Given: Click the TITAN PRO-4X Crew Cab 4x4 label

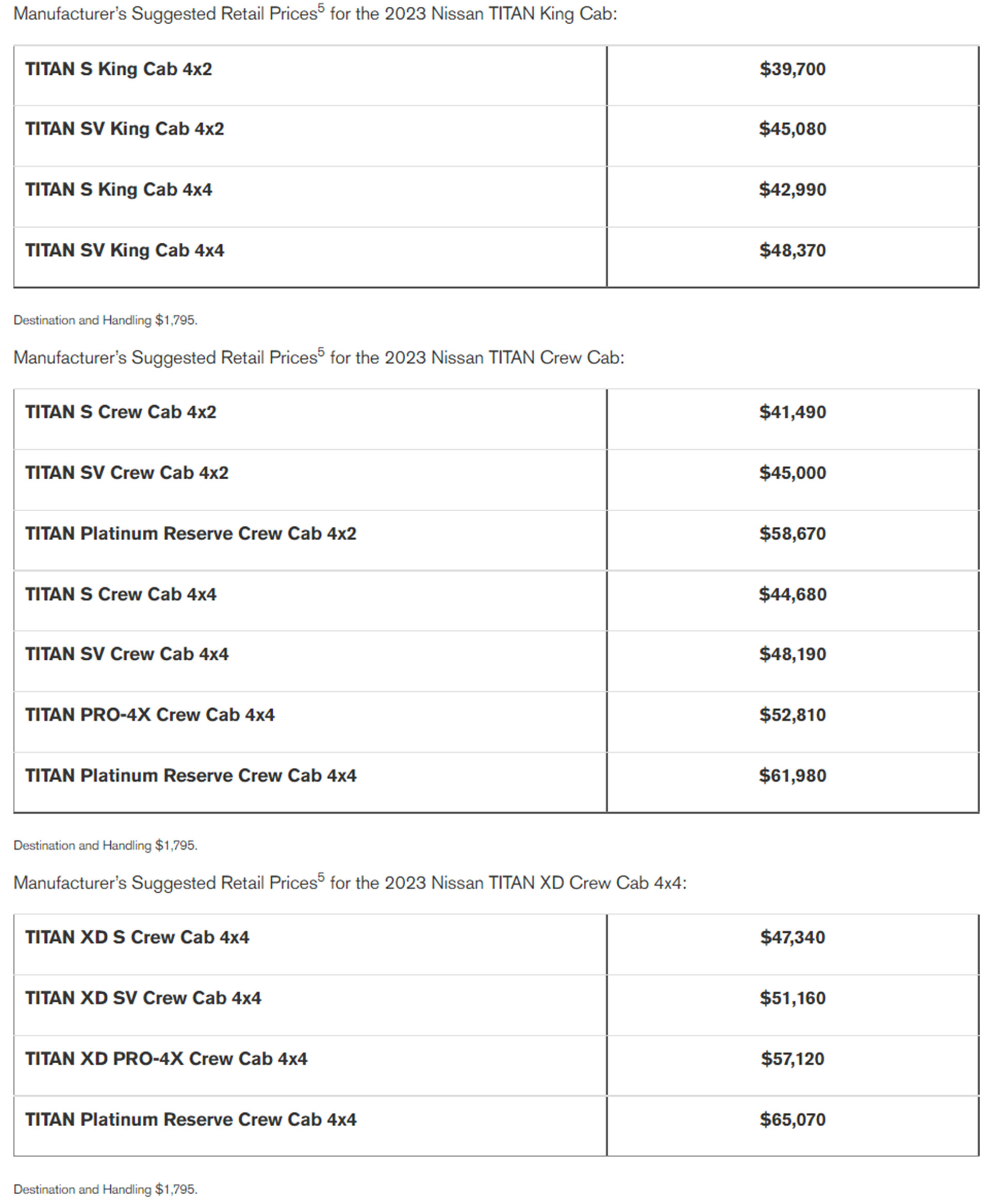Looking at the screenshot, I should coord(150,715).
